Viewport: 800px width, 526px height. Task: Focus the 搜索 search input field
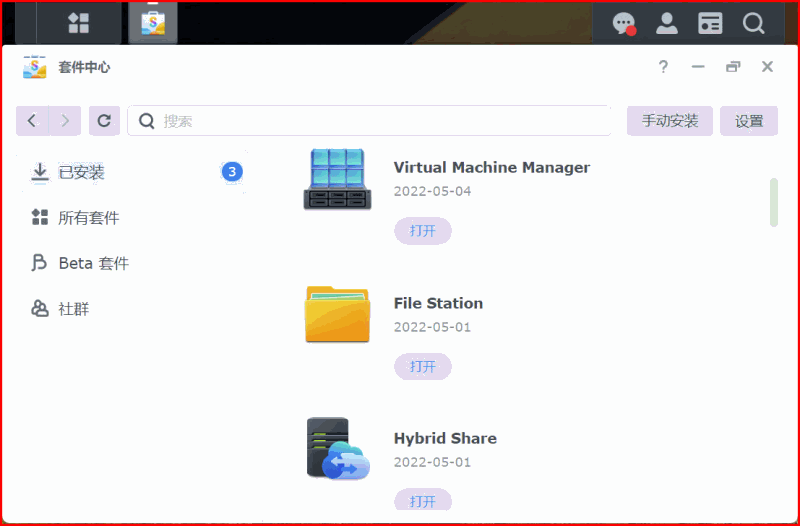tap(369, 121)
